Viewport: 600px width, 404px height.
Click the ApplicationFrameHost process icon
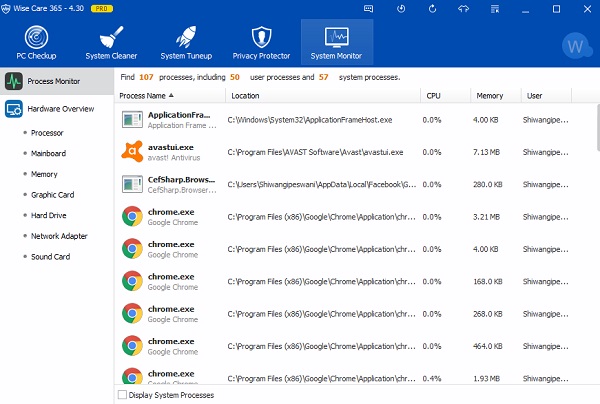pyautogui.click(x=132, y=120)
